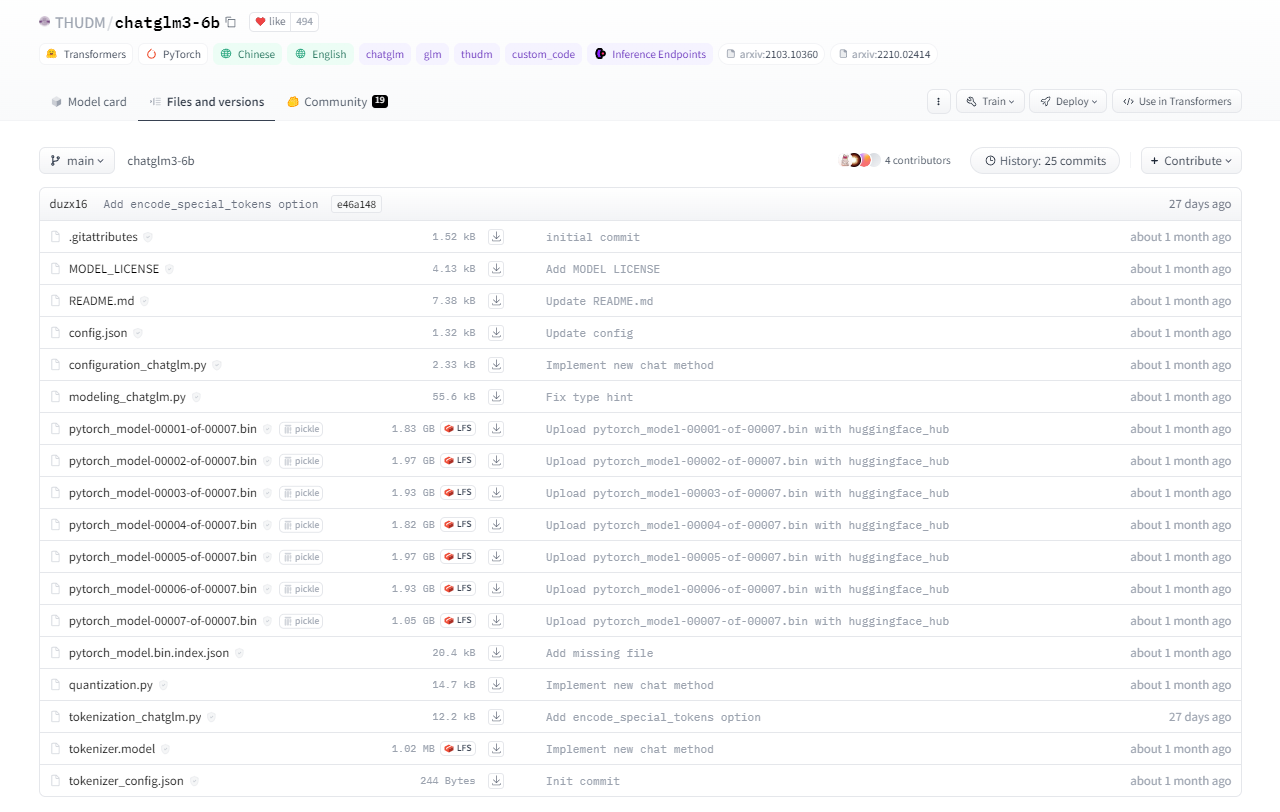Download pytorch_model-00006-of-00007.bin icon
Image resolution: width=1280 pixels, height=812 pixels.
(496, 589)
